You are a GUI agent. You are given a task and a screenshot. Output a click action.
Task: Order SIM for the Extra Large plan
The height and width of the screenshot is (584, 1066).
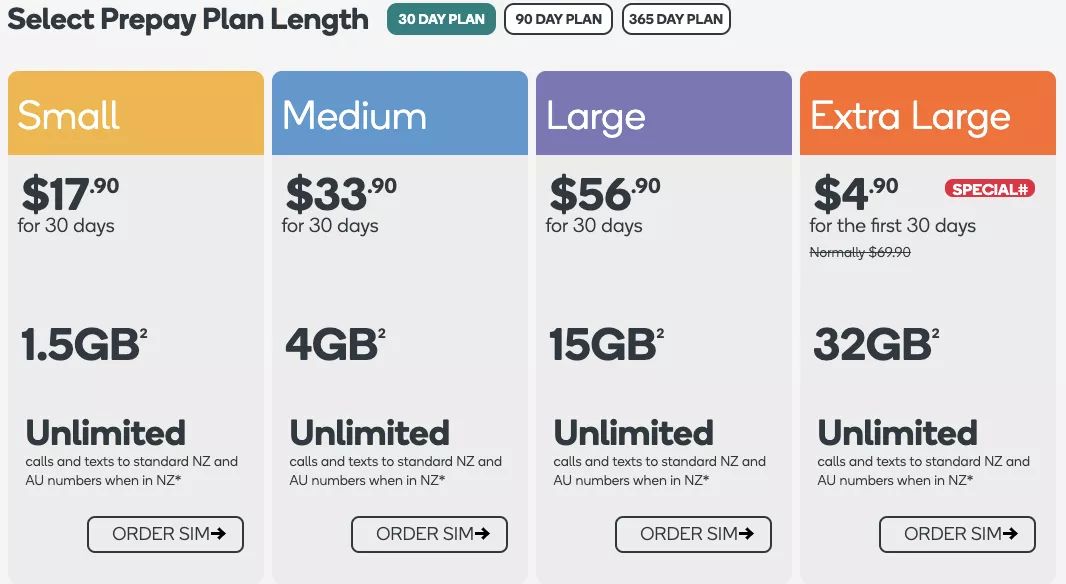(958, 534)
